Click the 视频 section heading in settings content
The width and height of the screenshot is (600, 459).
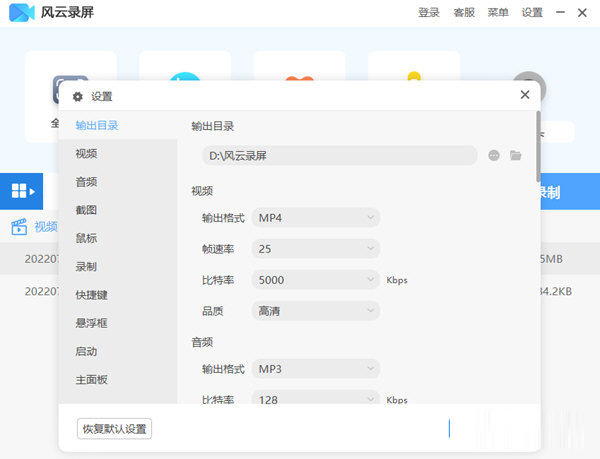point(202,190)
